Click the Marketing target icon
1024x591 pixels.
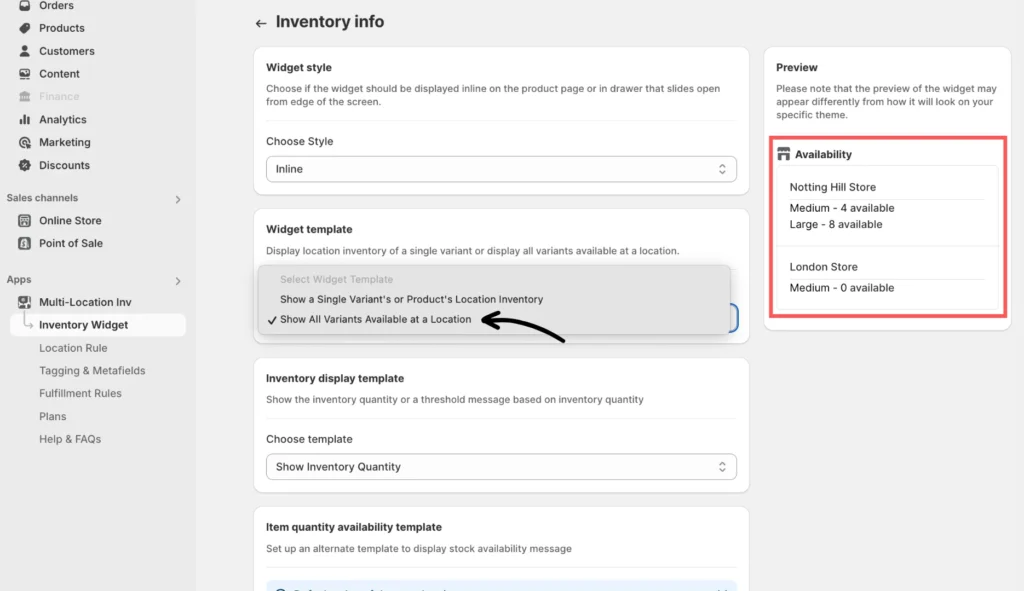pyautogui.click(x=25, y=143)
